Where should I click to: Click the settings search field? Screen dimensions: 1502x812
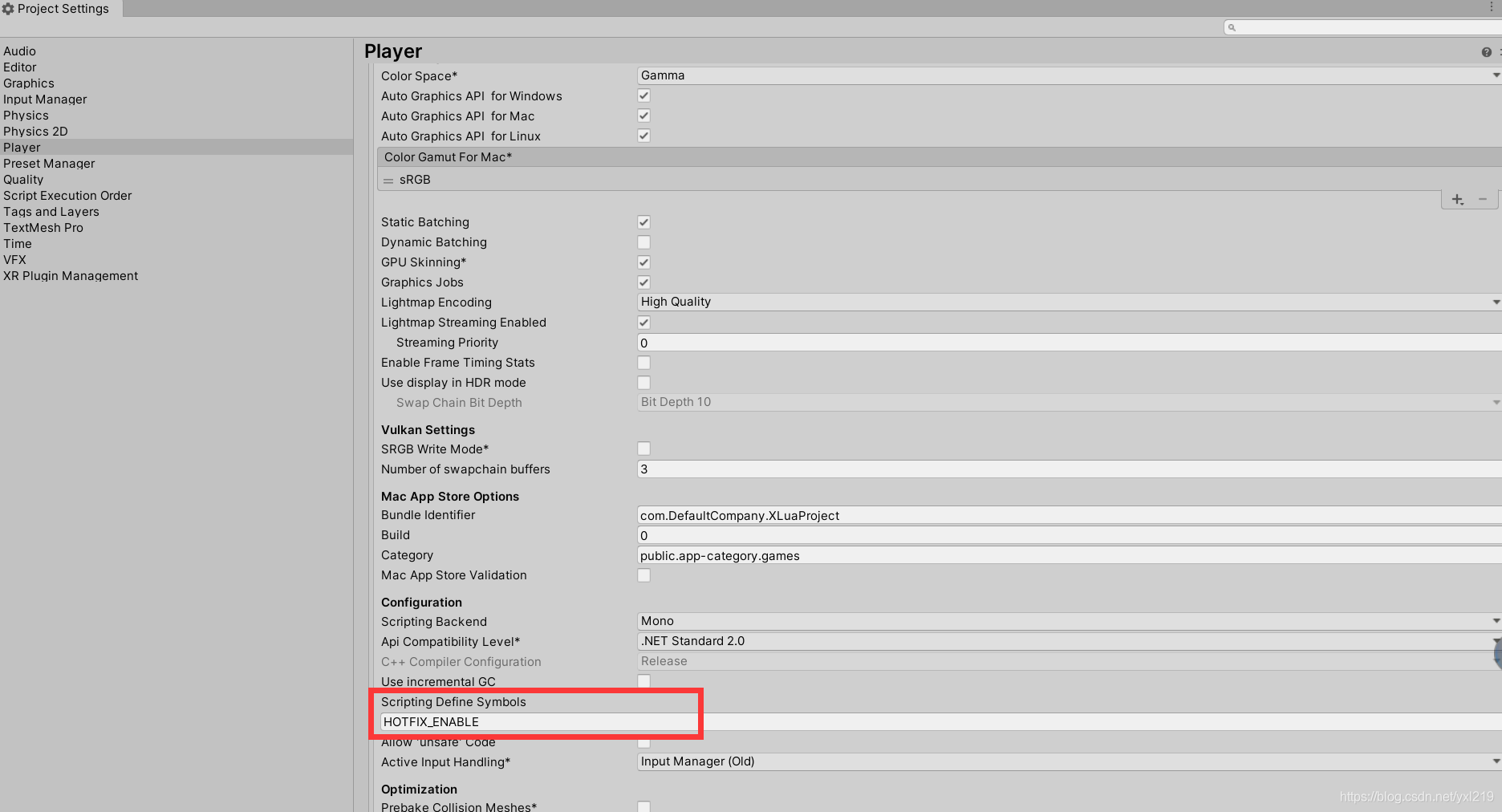[1363, 28]
